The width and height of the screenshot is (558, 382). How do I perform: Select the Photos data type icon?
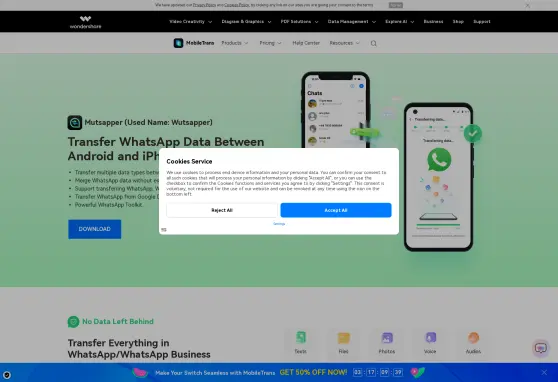387,338
